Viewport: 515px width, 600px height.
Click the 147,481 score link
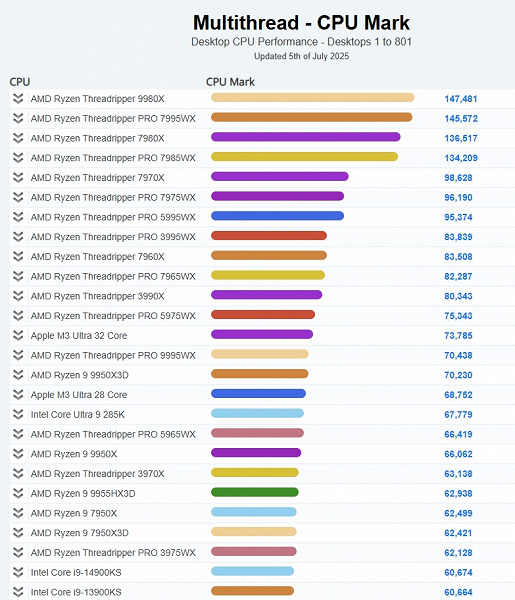(461, 99)
